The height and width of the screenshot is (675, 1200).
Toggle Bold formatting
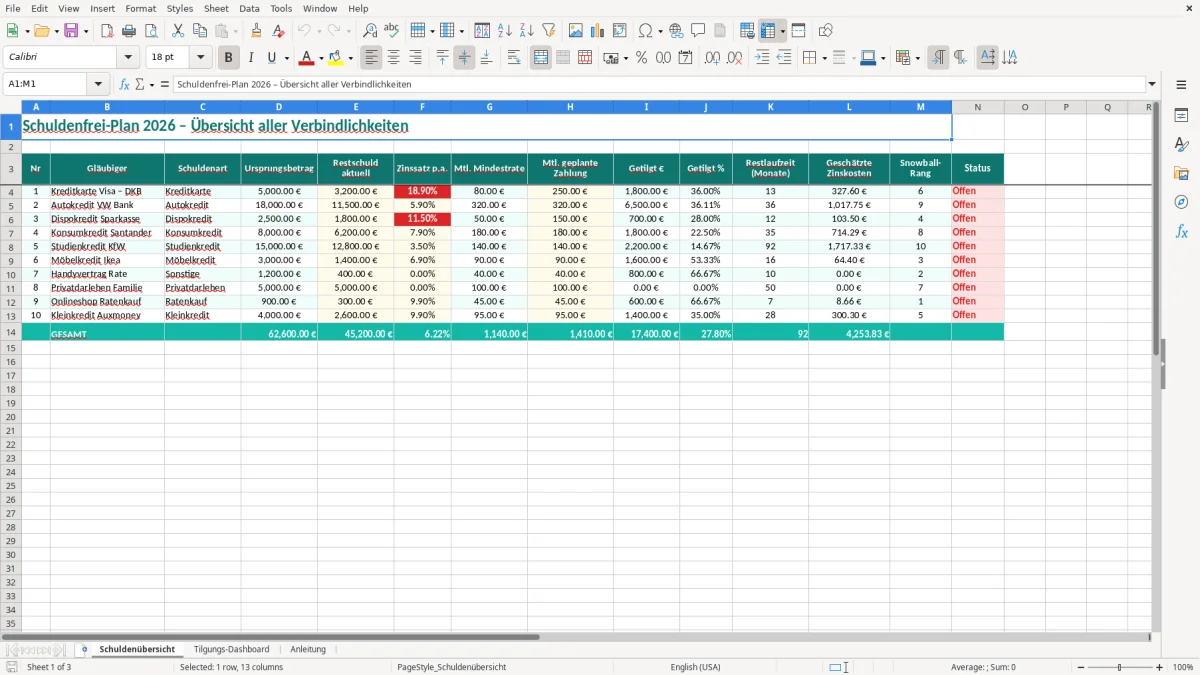[229, 58]
